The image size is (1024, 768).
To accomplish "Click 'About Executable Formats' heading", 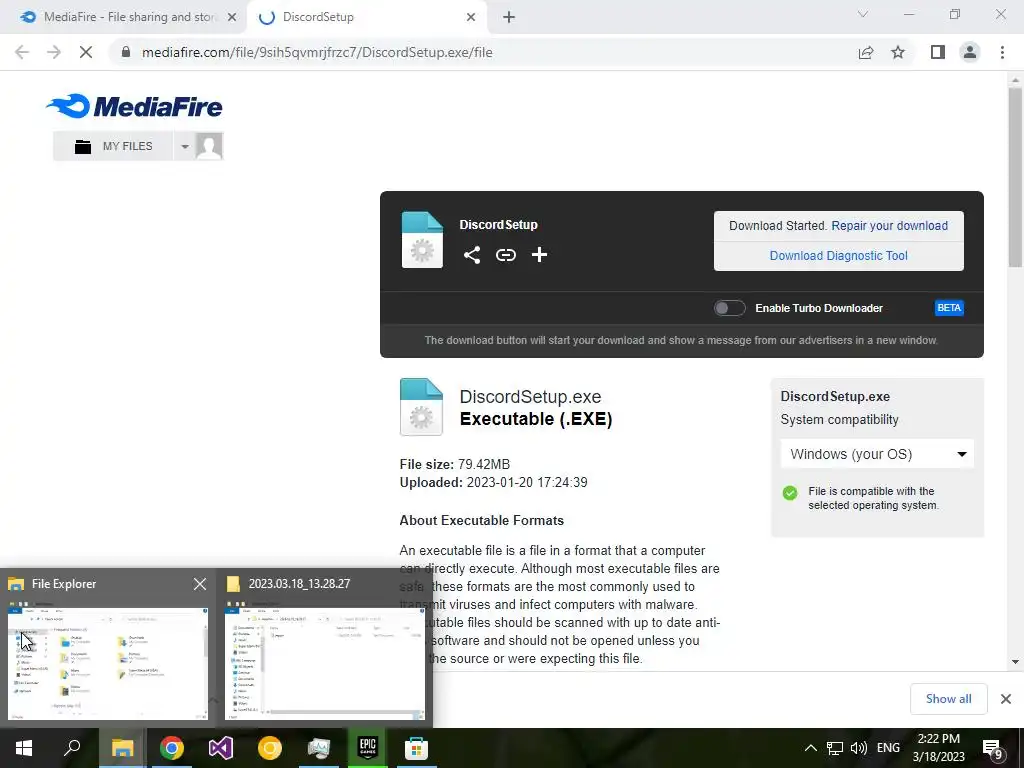I will pyautogui.click(x=481, y=520).
